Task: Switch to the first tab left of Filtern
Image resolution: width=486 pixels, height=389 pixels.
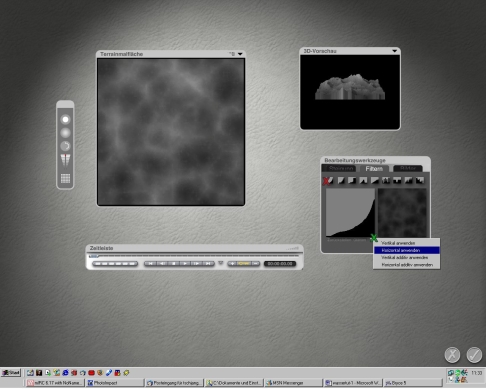Action: click(341, 169)
